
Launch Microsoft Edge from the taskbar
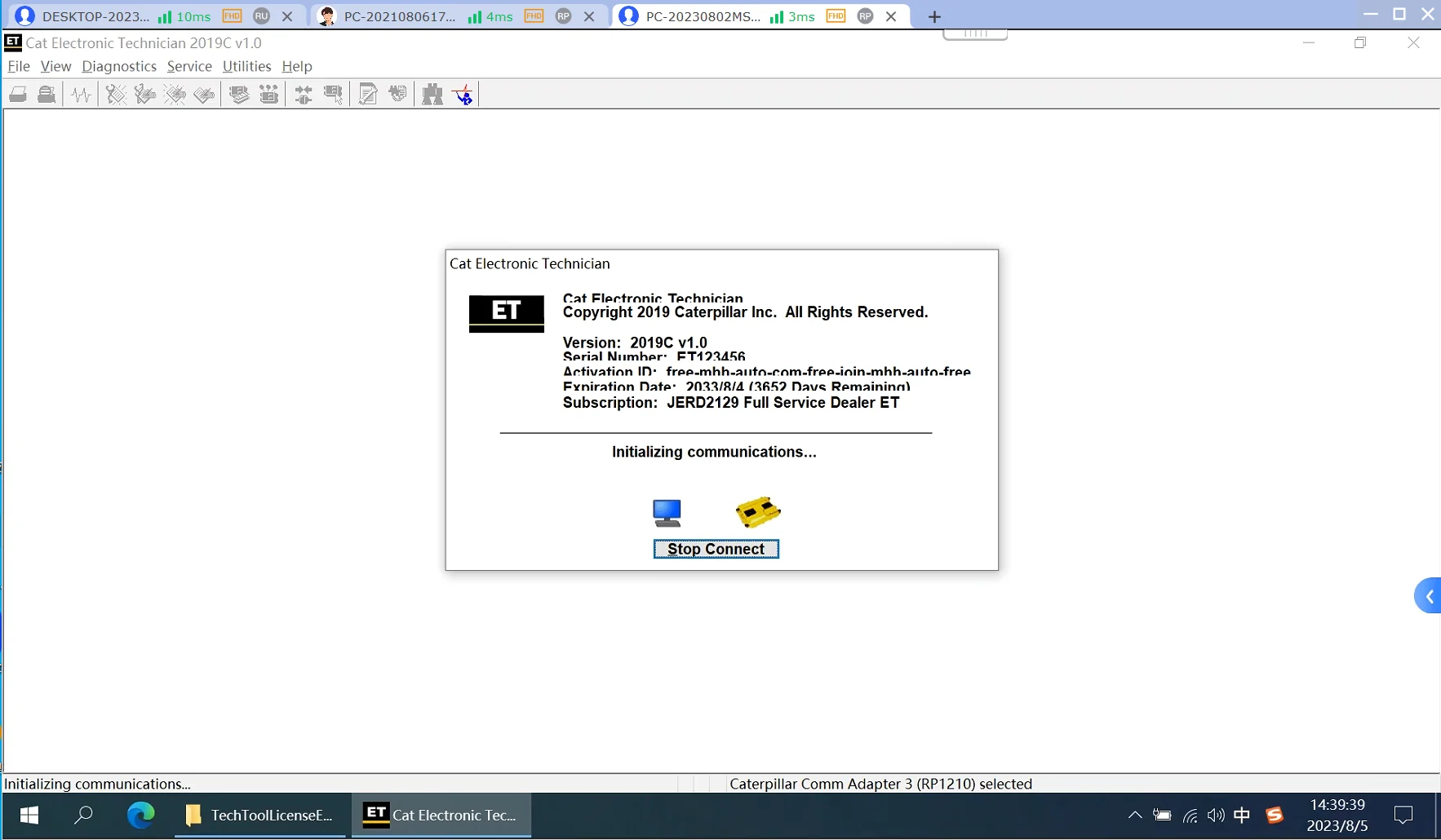click(x=140, y=815)
